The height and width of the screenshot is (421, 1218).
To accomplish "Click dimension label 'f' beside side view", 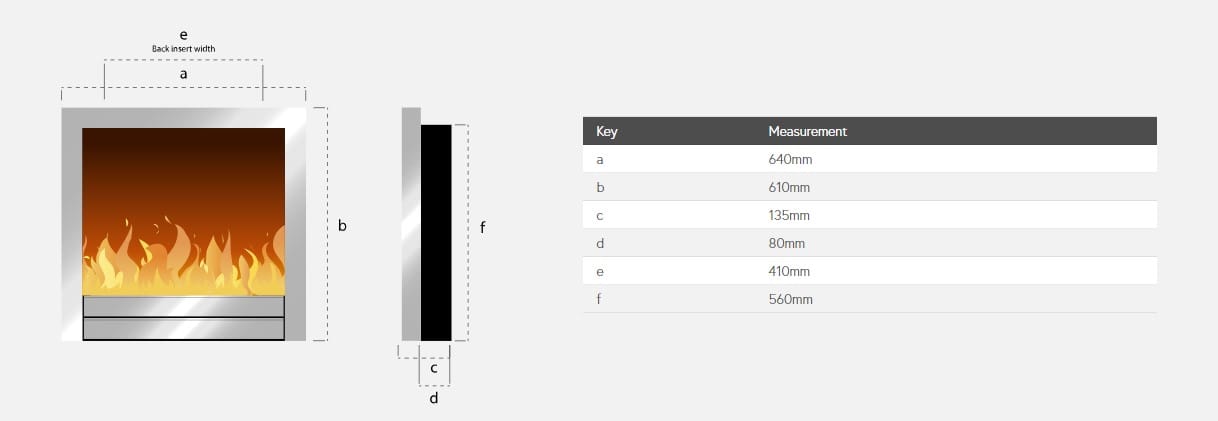I will pos(483,227).
